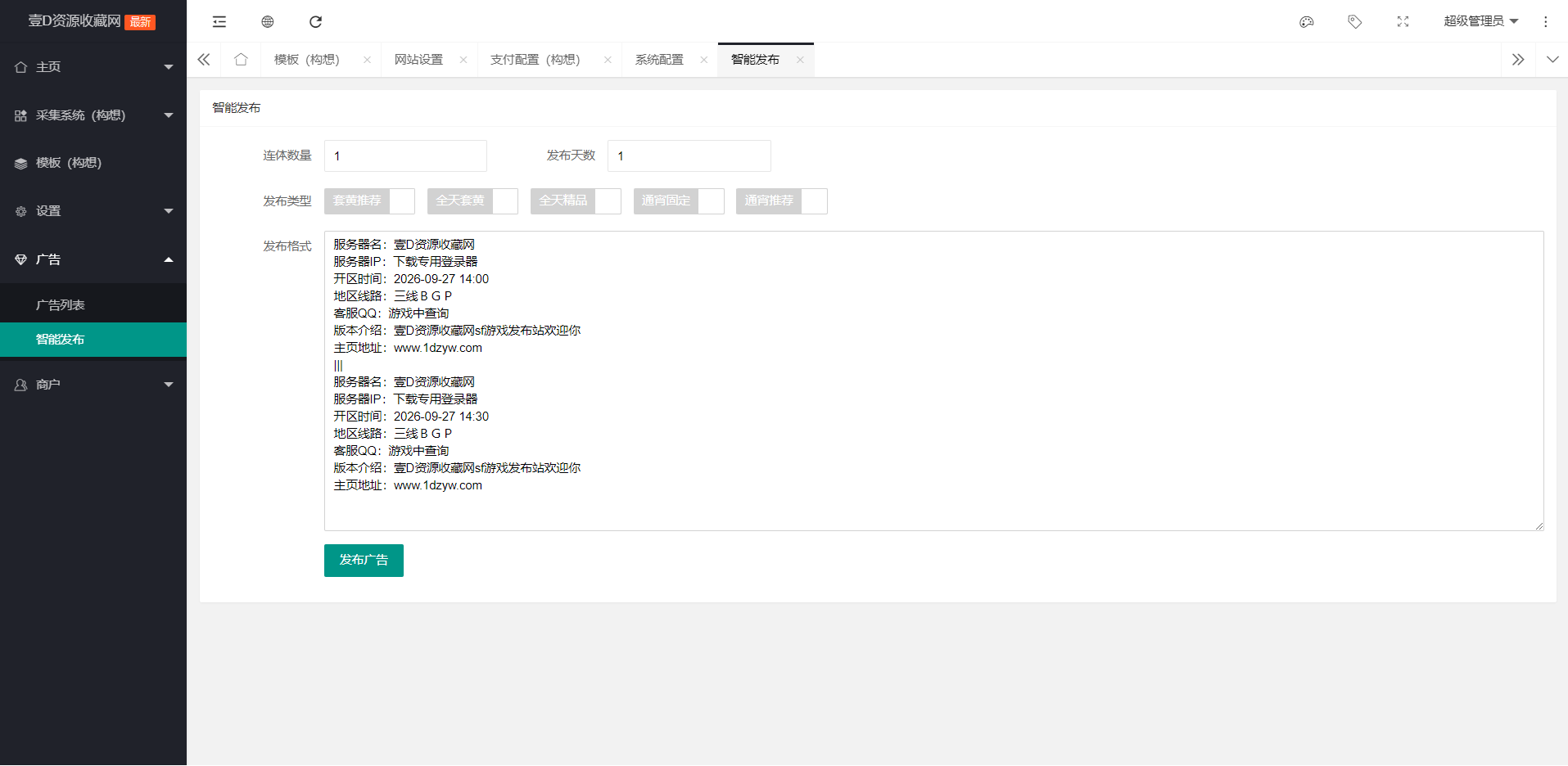This screenshot has height=766, width=1568.
Task: Expand the 商户 sidebar menu
Action: pos(93,385)
